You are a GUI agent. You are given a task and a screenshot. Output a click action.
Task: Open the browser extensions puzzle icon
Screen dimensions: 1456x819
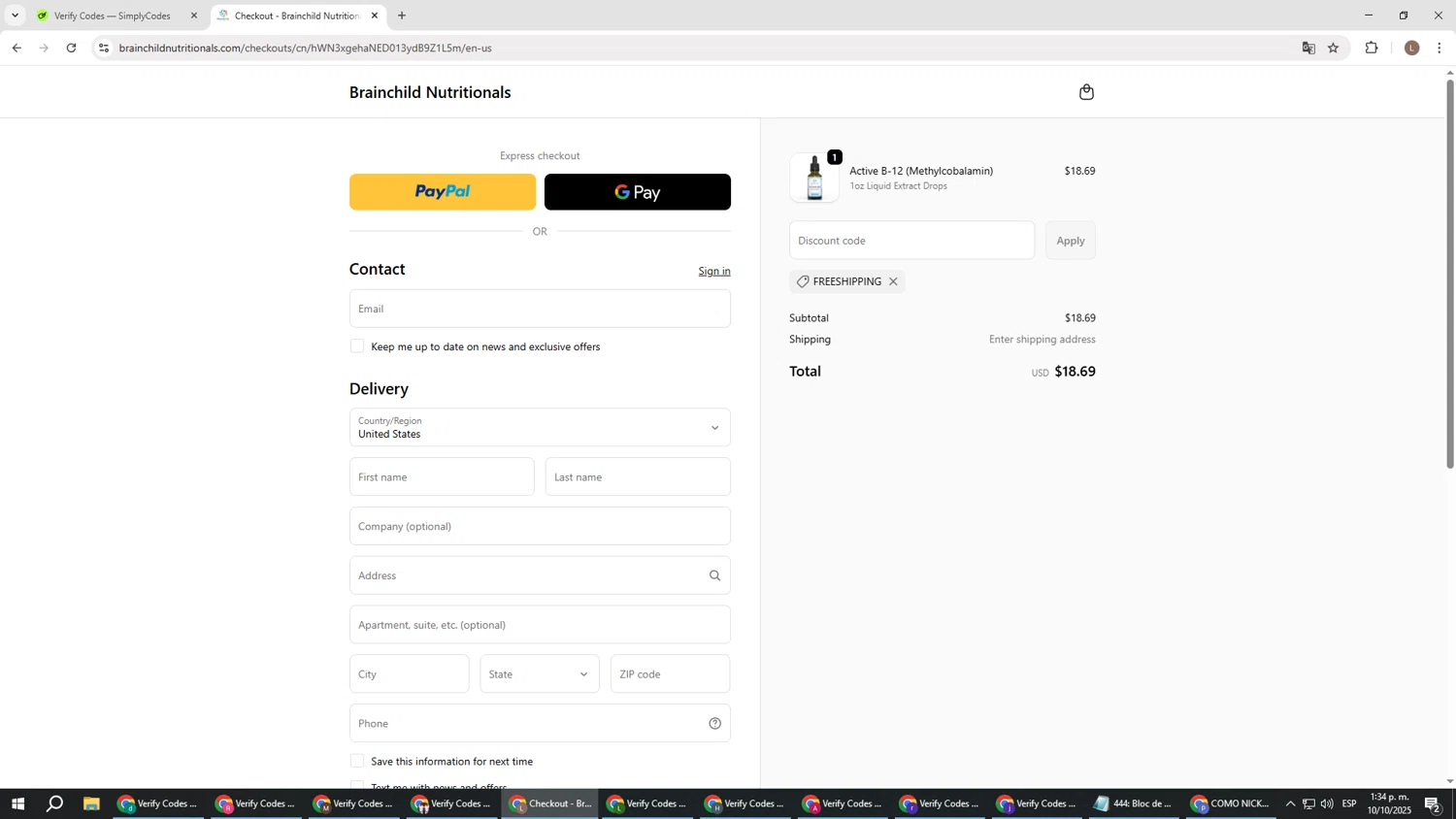click(1372, 48)
